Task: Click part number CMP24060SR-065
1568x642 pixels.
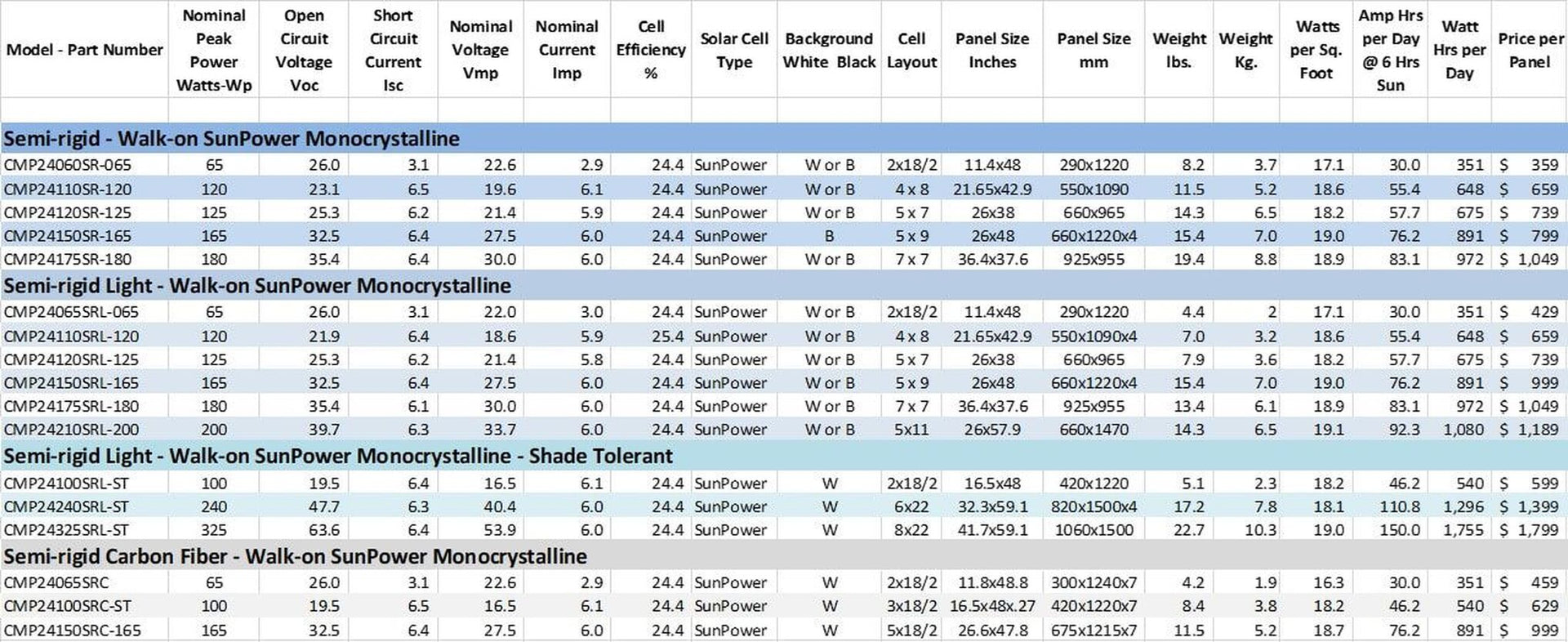Action: (x=68, y=165)
